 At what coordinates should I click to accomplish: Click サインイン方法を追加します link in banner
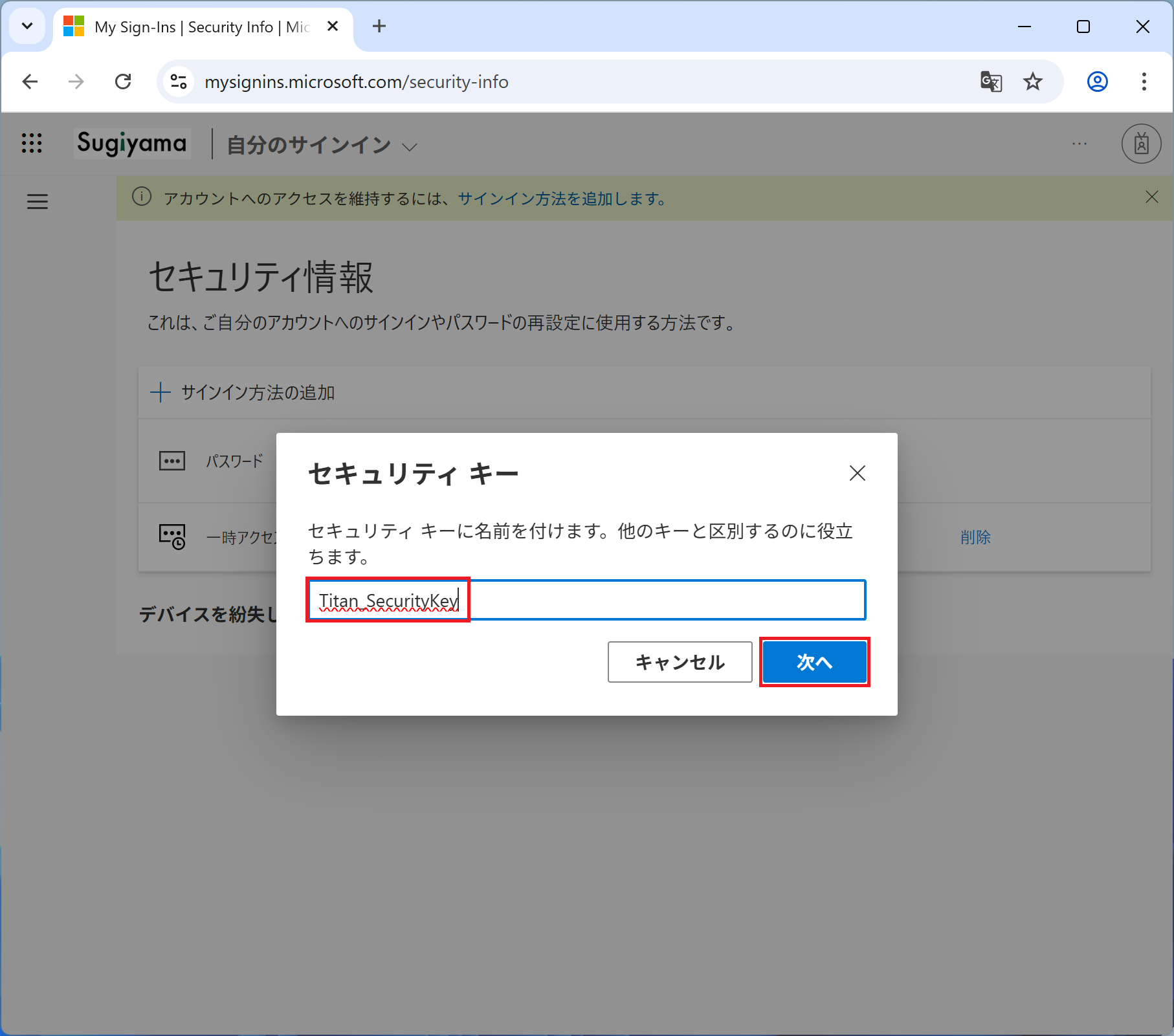(x=562, y=199)
